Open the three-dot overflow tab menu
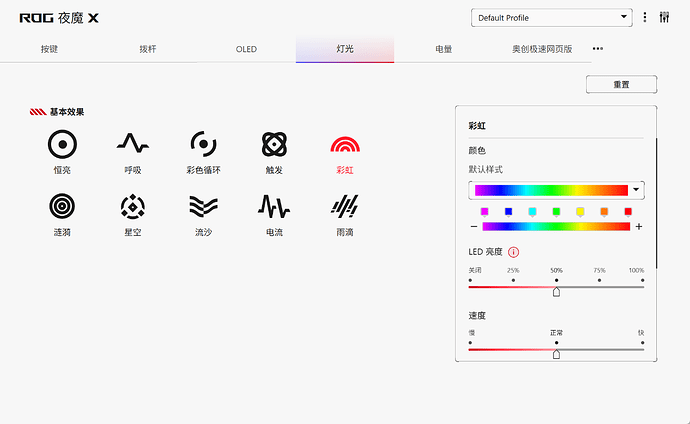The width and height of the screenshot is (690, 424). 598,48
